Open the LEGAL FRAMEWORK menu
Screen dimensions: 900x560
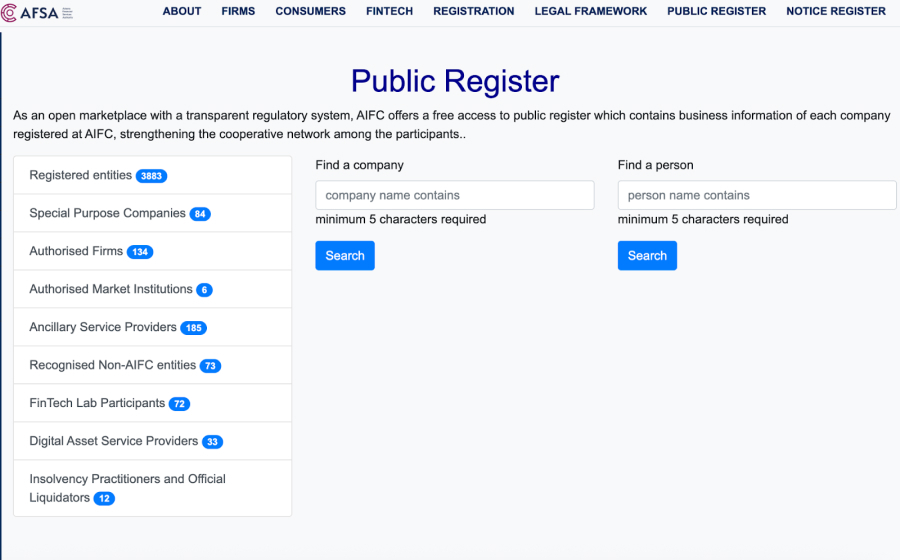590,12
